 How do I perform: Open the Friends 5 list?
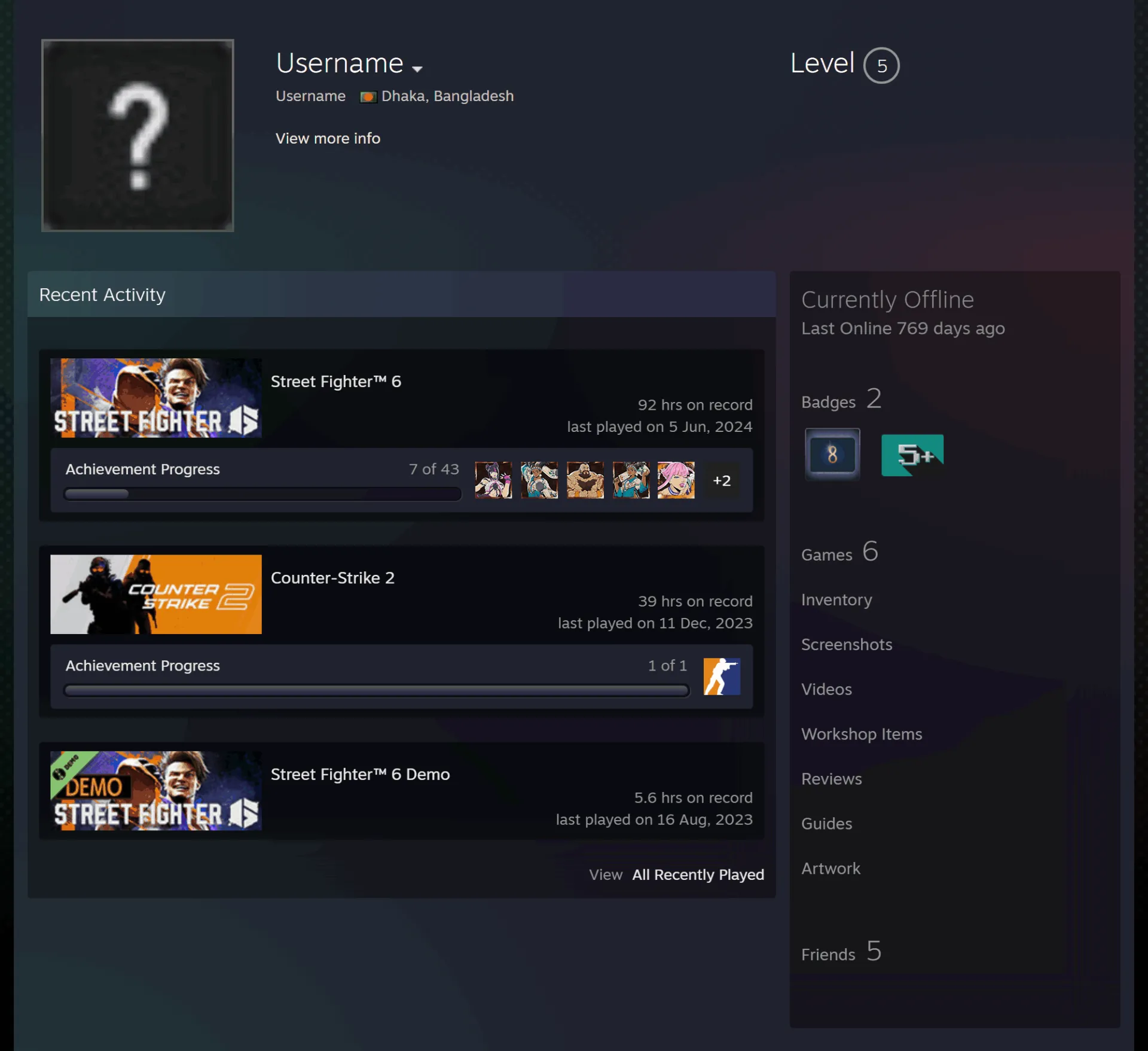pyautogui.click(x=841, y=952)
